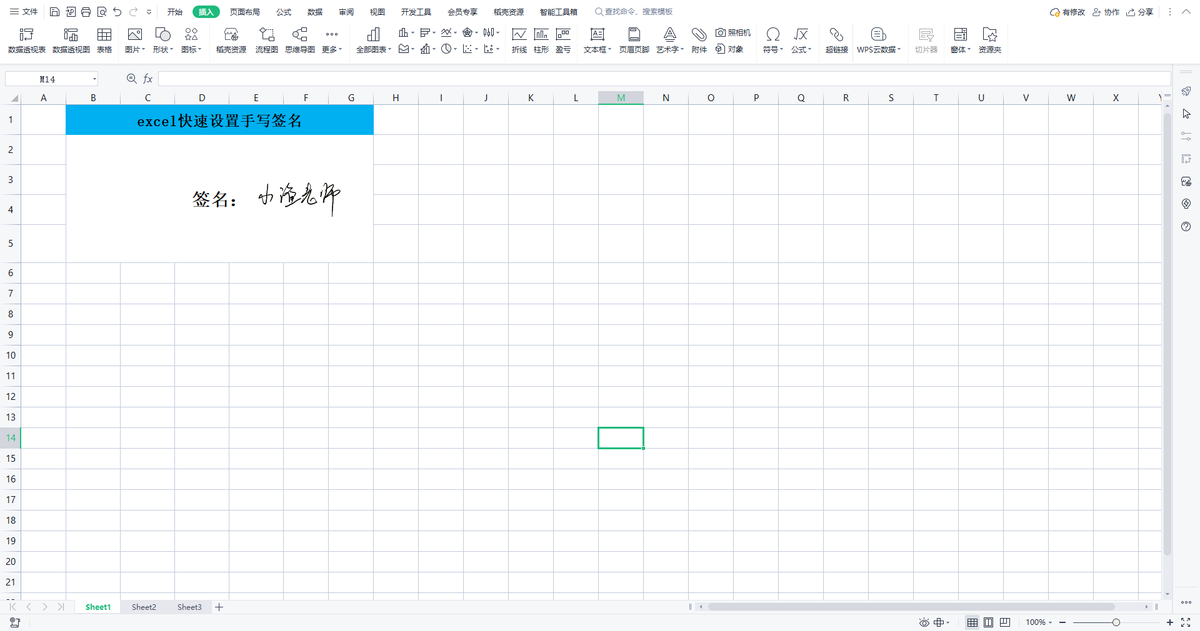
Task: Open the 稻壳资源 resource library
Action: coord(231,40)
